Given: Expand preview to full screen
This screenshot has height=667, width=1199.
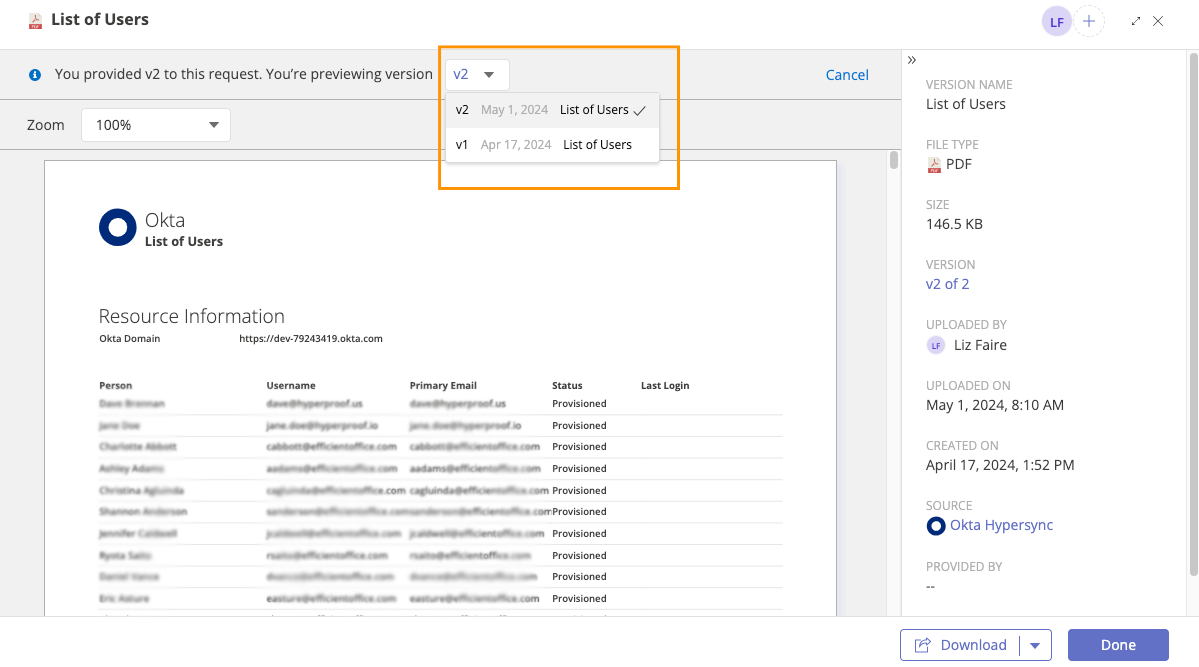Looking at the screenshot, I should pyautogui.click(x=1136, y=21).
